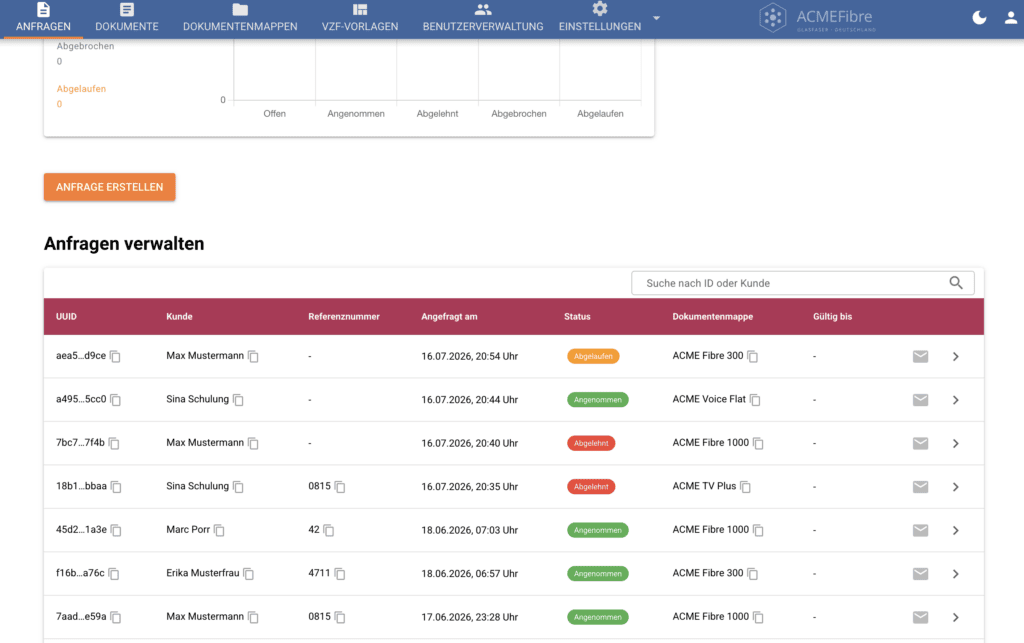Viewport: 1024px width, 643px height.
Task: Toggle dark mode moon icon
Action: tap(979, 18)
